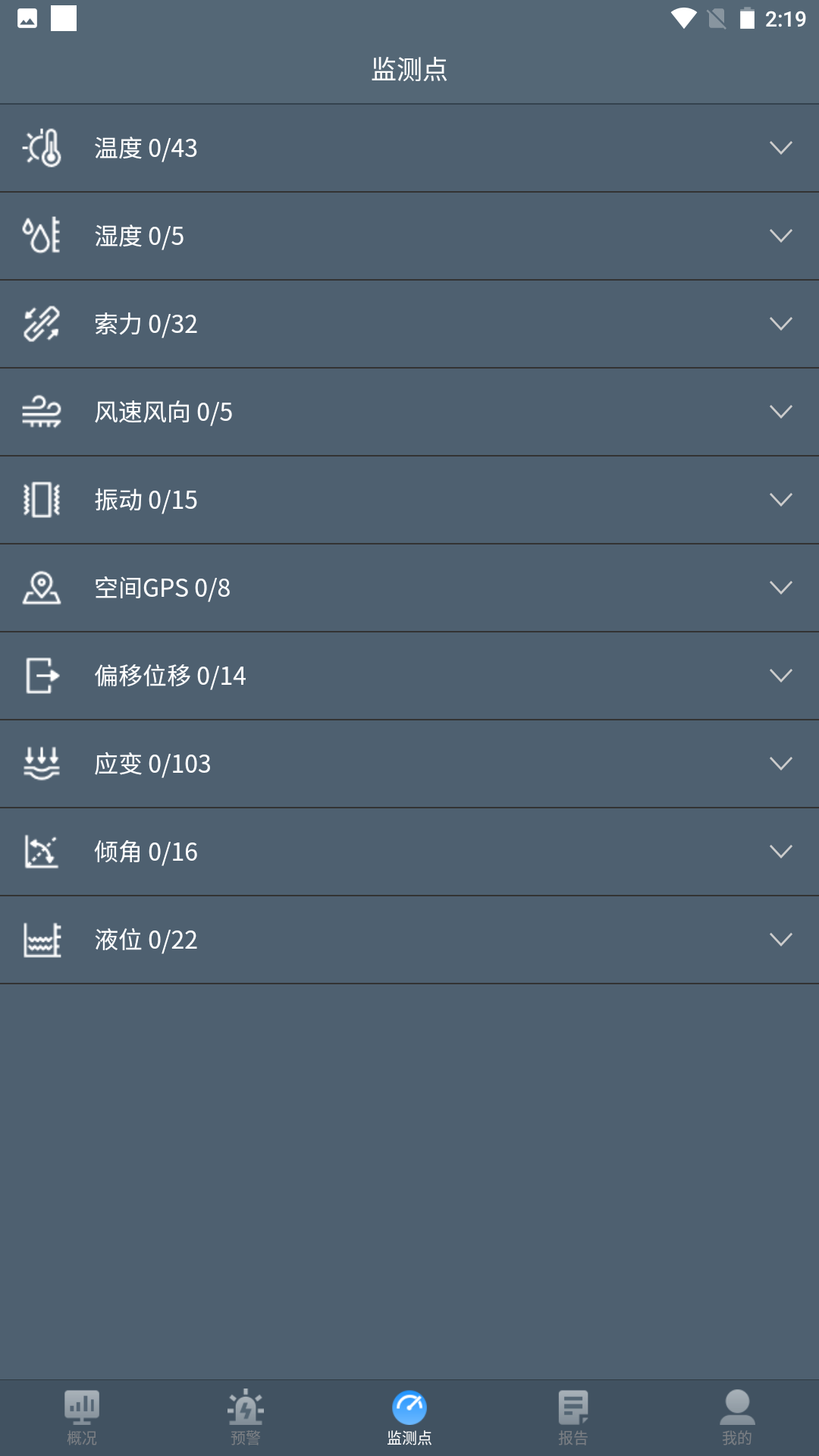
Task: Tap the vibration sensor icon
Action: point(42,500)
